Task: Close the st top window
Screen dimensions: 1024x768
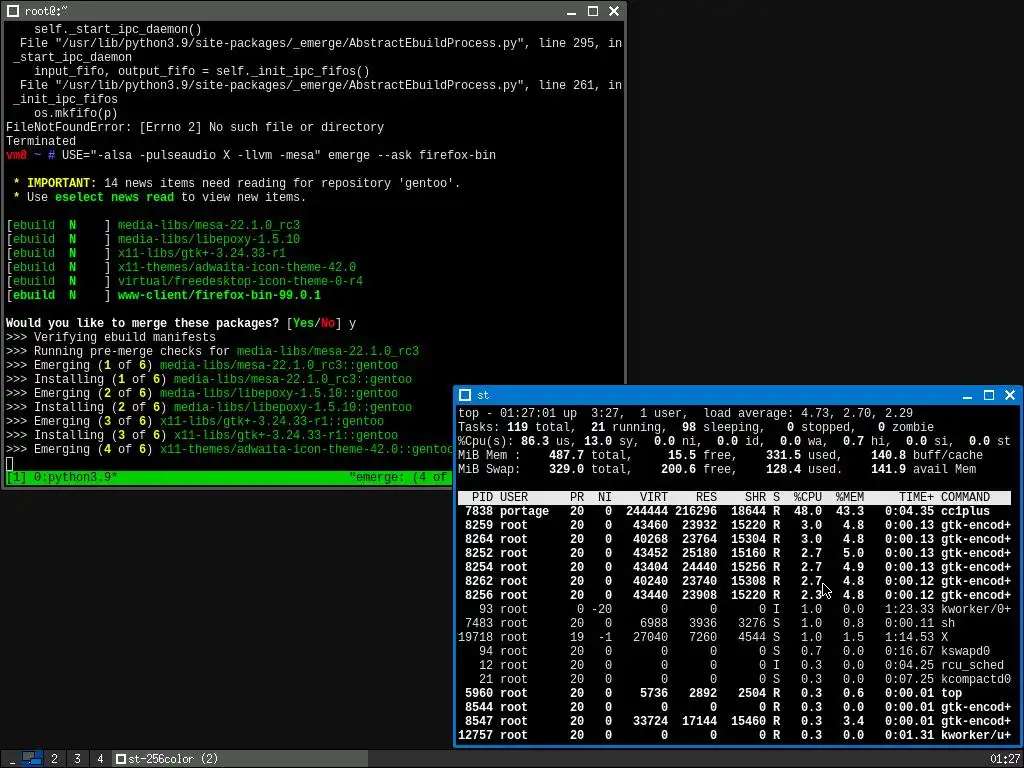Action: click(x=1010, y=395)
